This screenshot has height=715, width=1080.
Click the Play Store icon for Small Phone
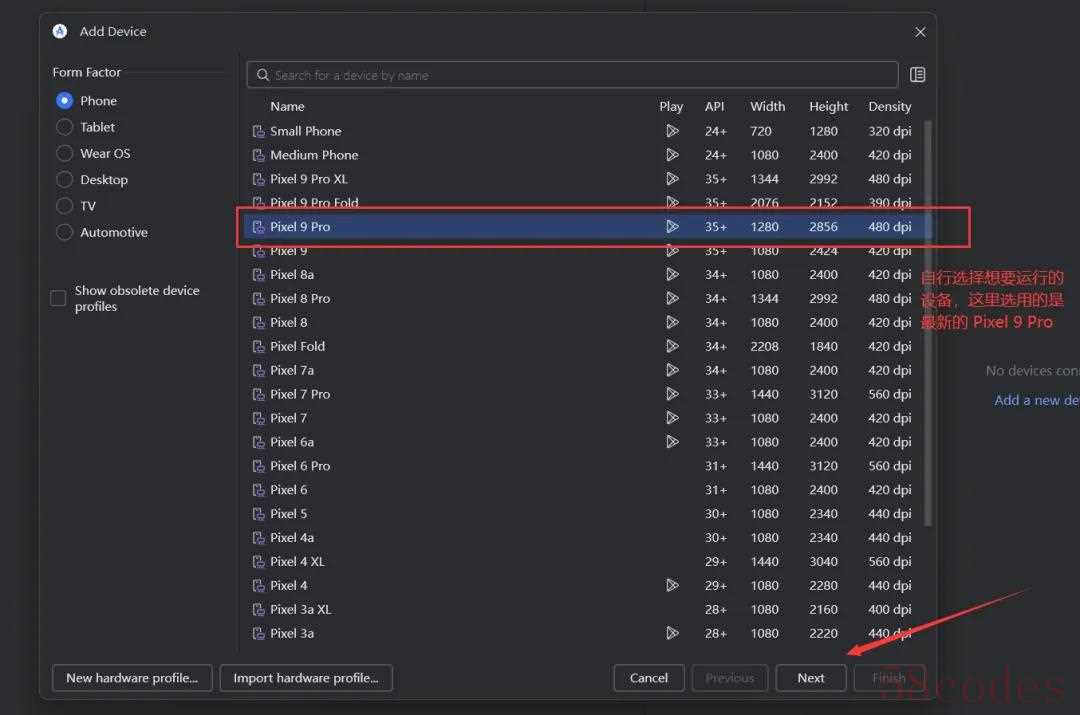tap(672, 131)
